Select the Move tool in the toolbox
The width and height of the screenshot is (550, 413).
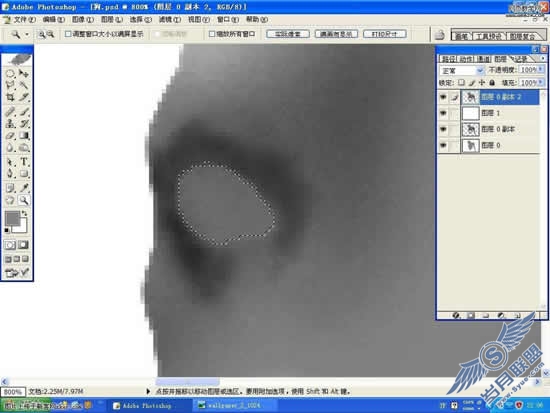point(24,73)
